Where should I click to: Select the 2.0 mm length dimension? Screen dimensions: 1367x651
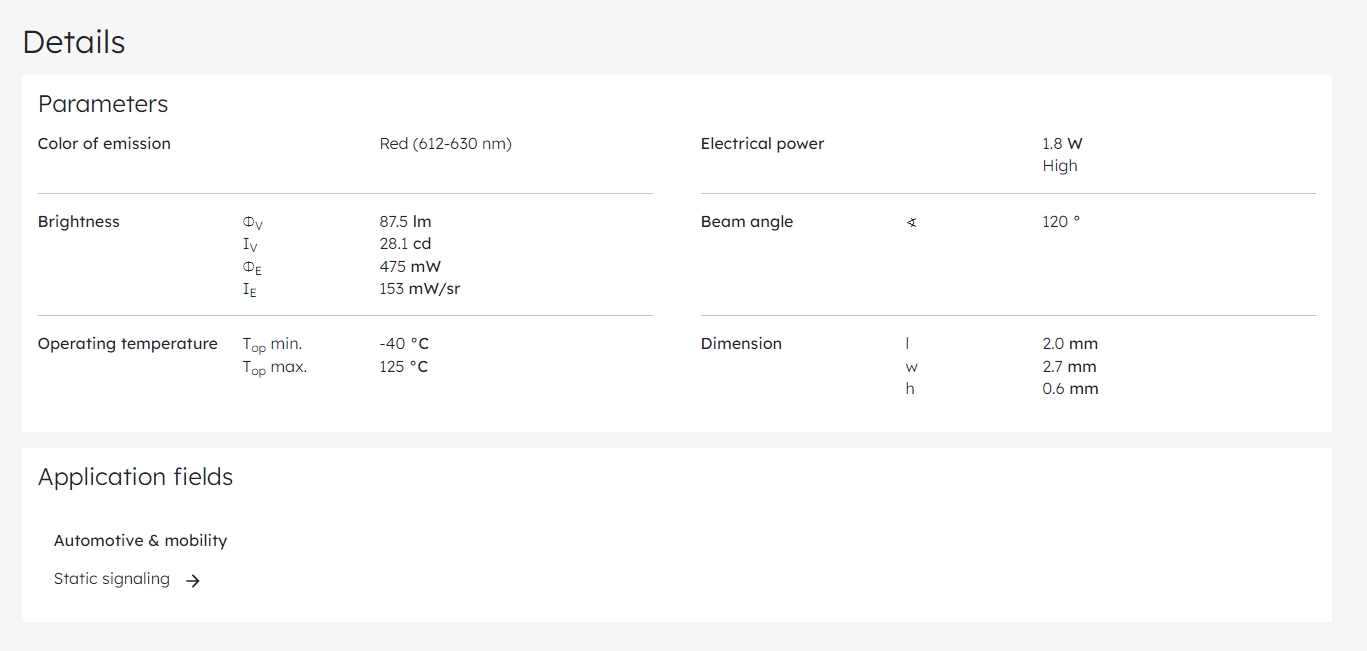pos(1070,344)
